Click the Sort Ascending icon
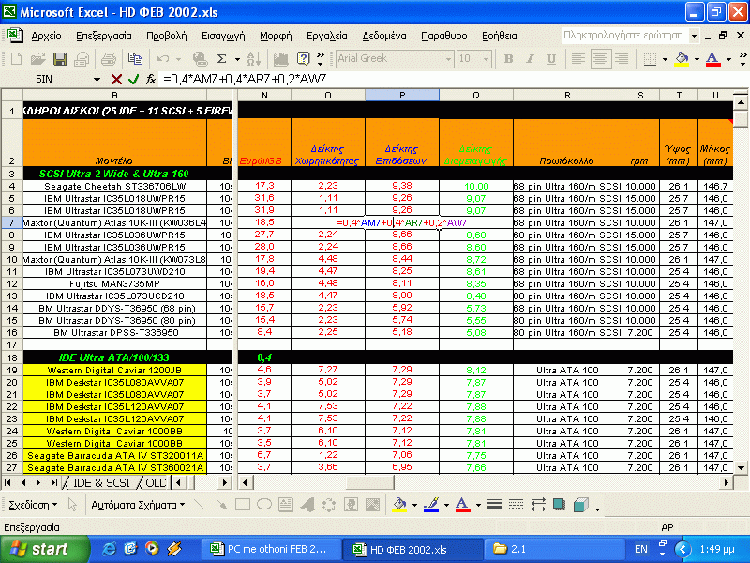Viewport: 750px width, 563px height. coord(254,59)
